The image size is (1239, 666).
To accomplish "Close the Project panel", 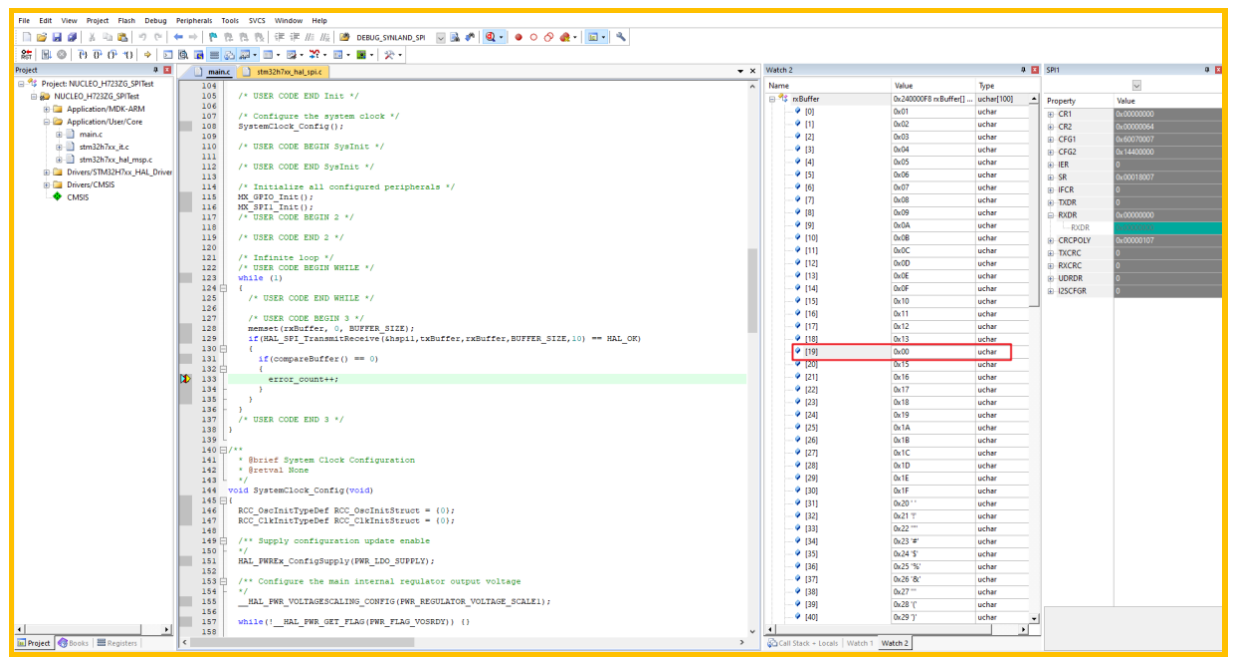I will (167, 70).
